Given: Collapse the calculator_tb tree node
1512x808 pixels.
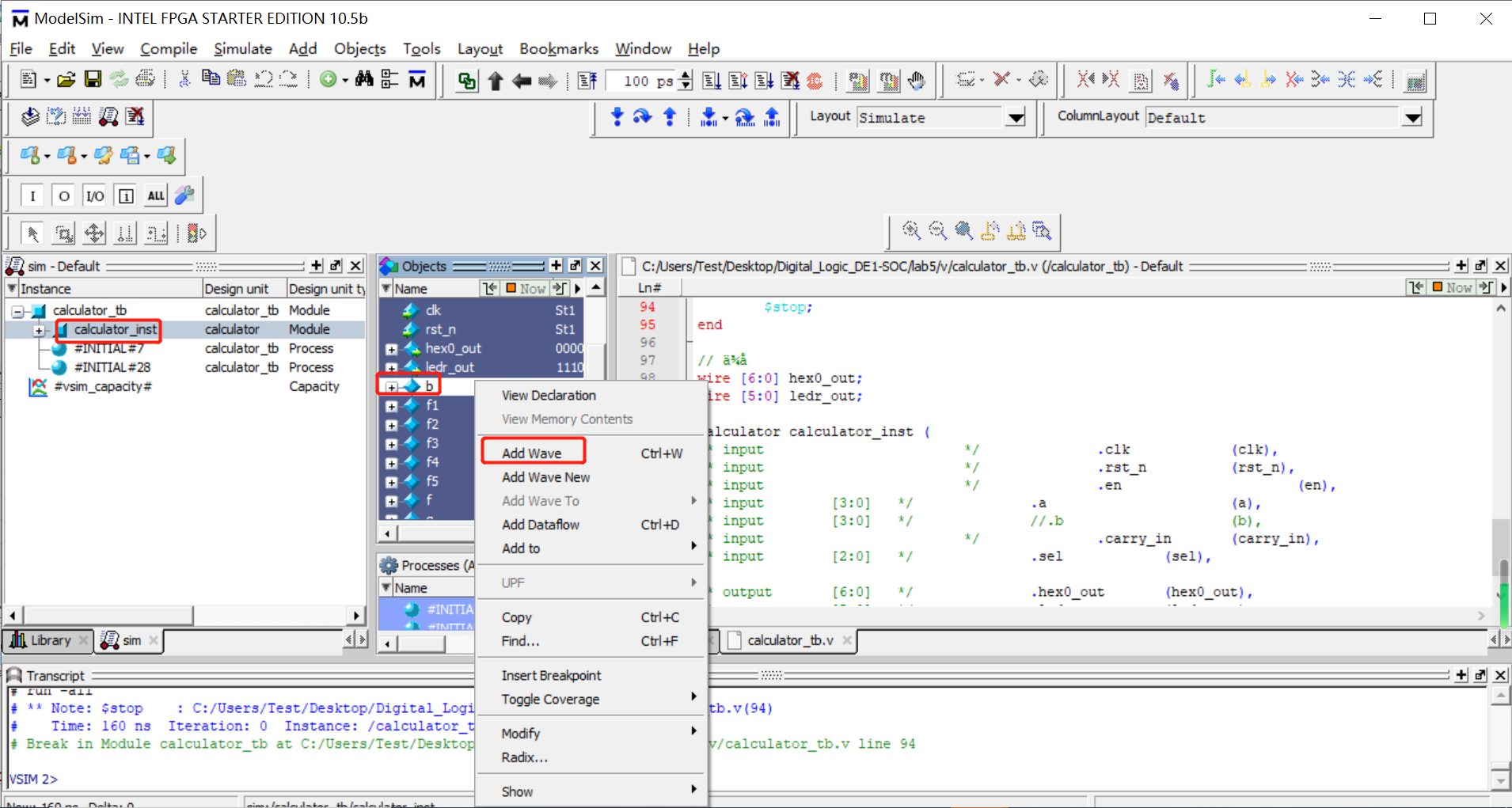Looking at the screenshot, I should [x=17, y=311].
